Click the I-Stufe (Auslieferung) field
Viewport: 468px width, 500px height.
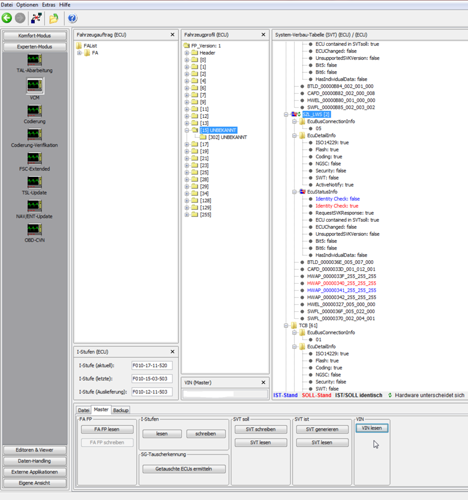tap(152, 392)
